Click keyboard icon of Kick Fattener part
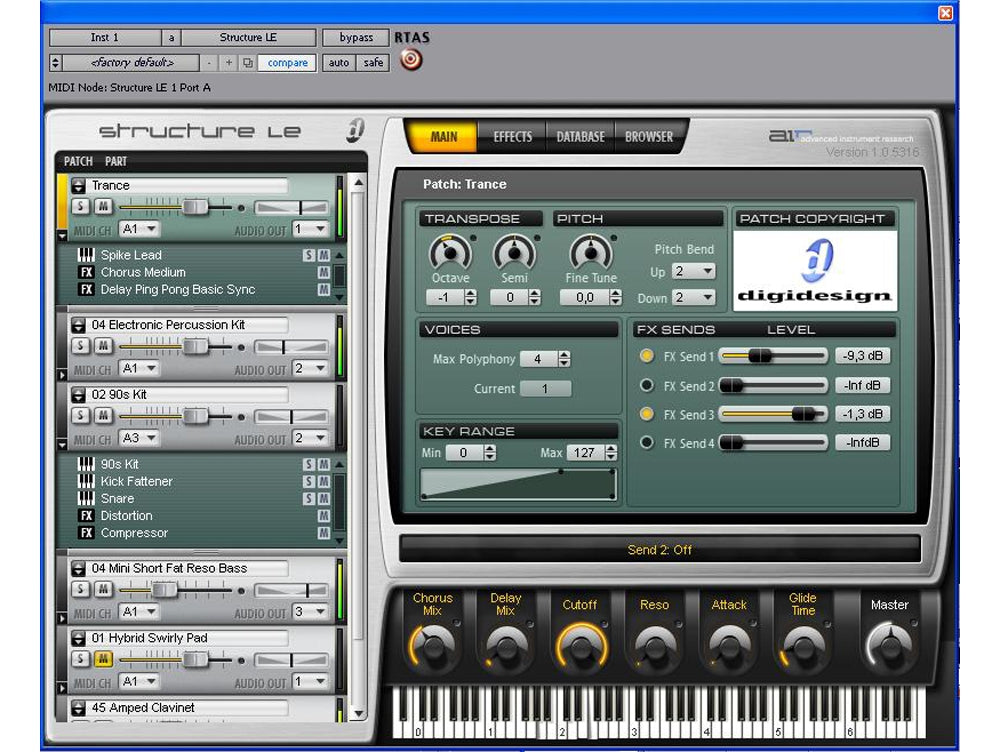Image resolution: width=1000 pixels, height=752 pixels. [x=86, y=482]
